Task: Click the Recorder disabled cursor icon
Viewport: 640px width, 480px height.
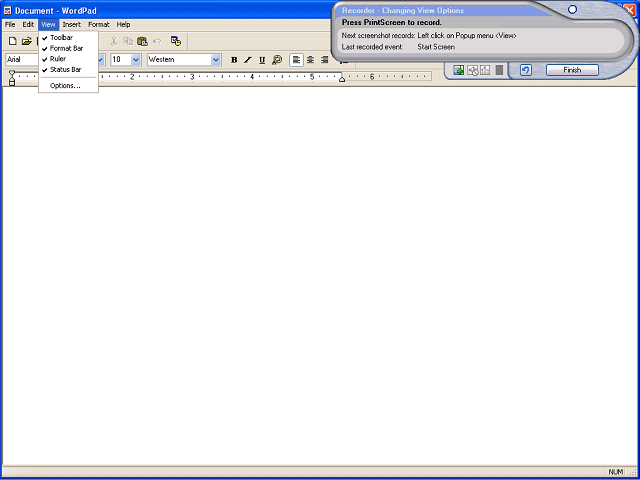Action: 473,70
